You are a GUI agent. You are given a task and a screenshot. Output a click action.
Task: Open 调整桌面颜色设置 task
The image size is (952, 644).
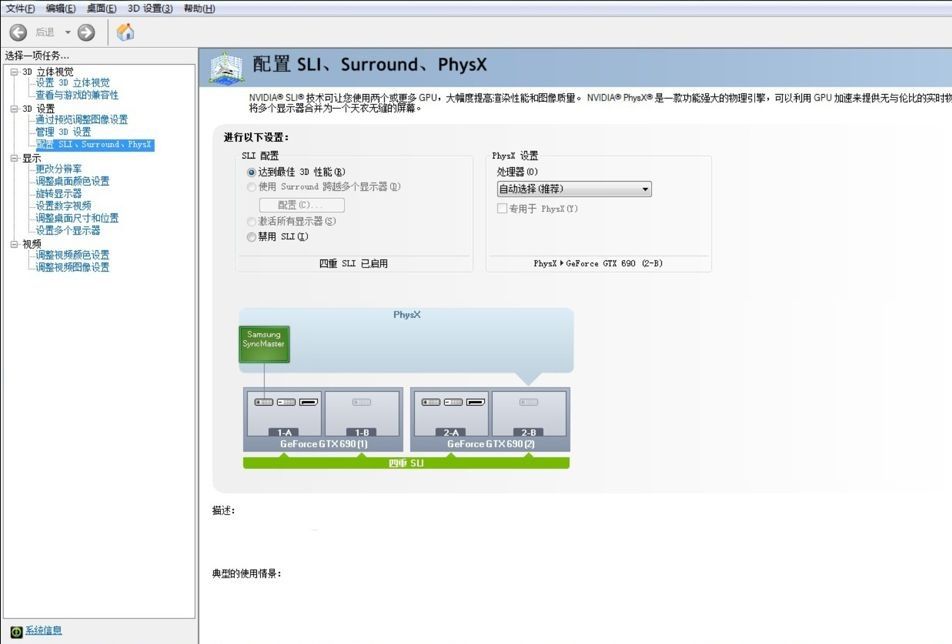pyautogui.click(x=72, y=181)
